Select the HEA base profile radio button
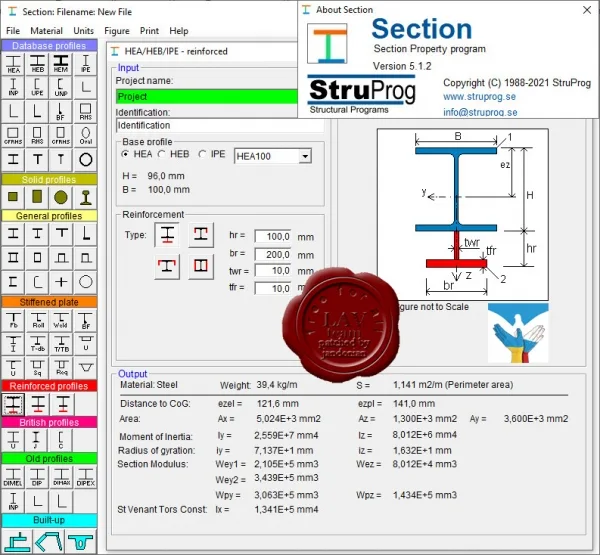 (125, 154)
